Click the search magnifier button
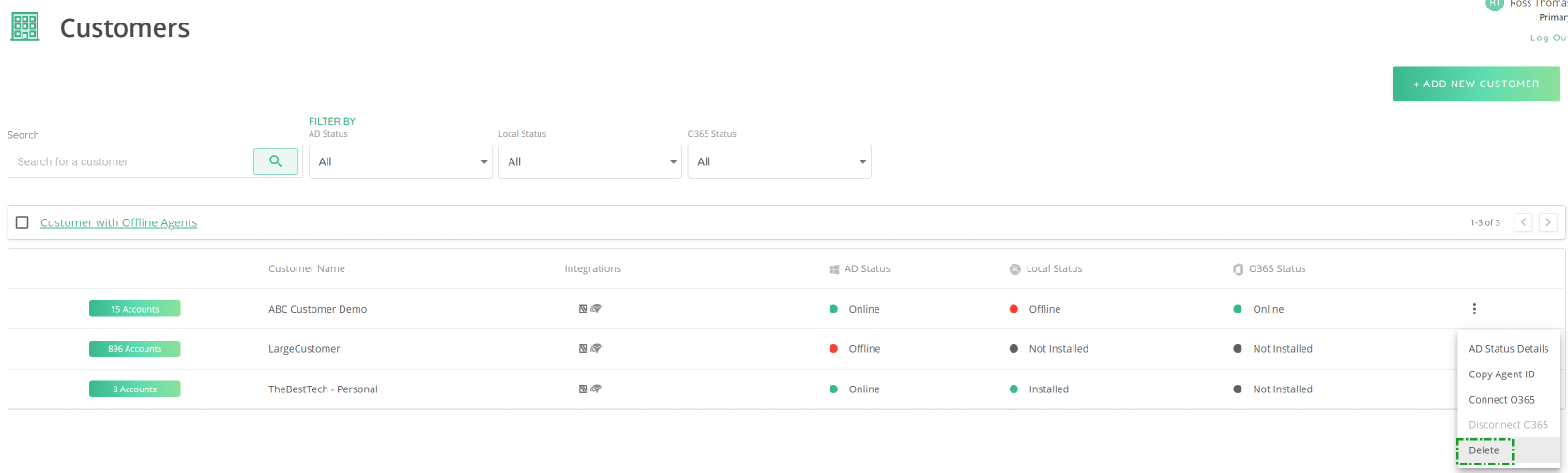The image size is (1568, 473). pos(276,161)
